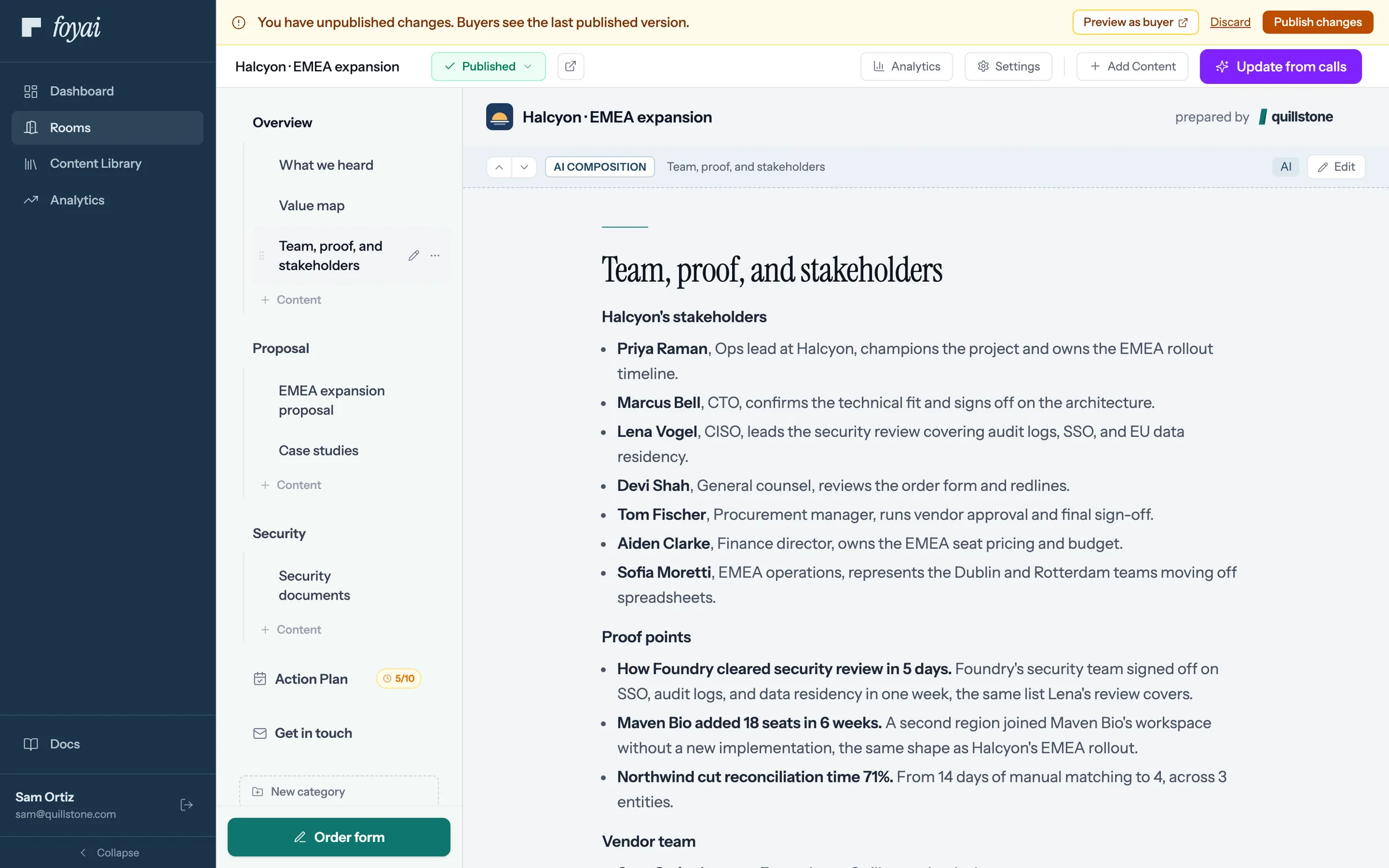Open more options for Team, proof, and stakeholders

435,256
